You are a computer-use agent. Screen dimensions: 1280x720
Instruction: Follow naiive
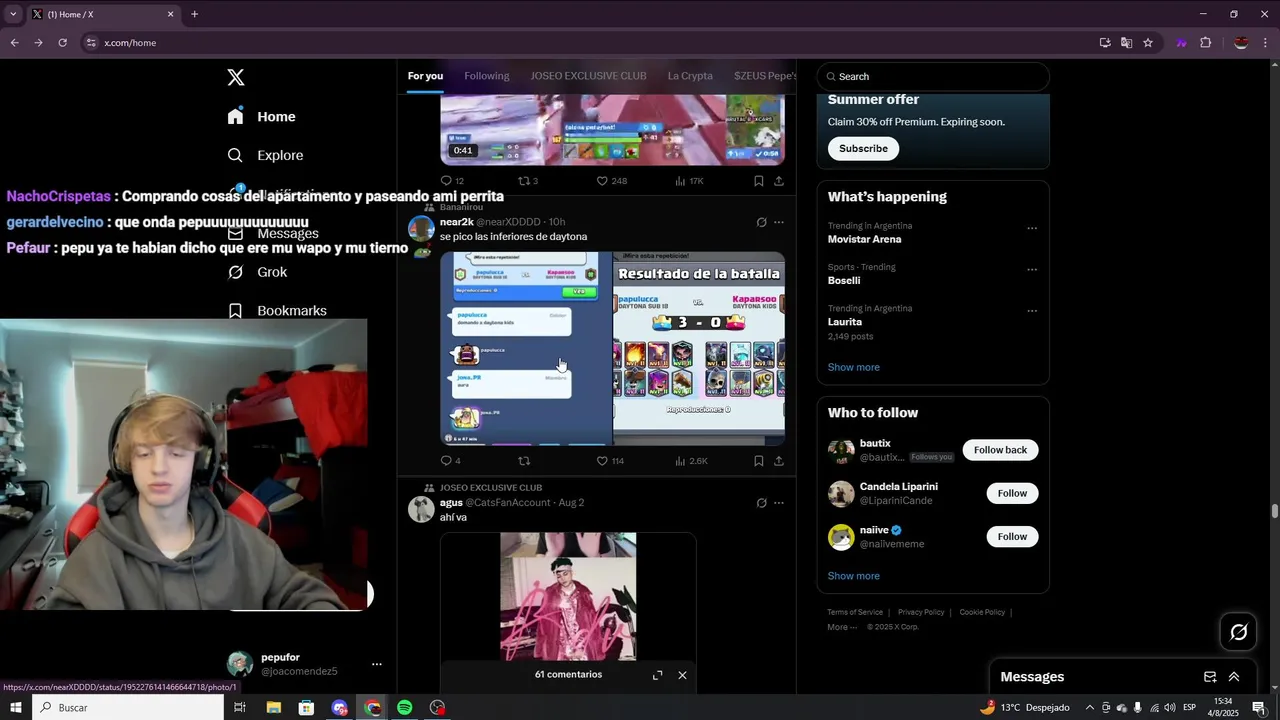coord(1012,537)
